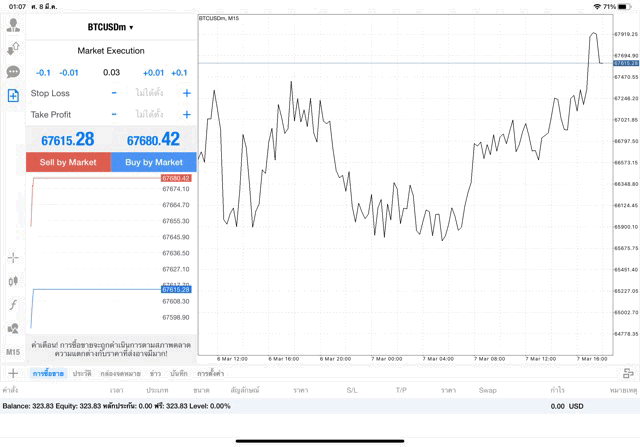Screen dimensions: 640x447
Task: Open the candlestick chart type icon
Action: coord(13,281)
